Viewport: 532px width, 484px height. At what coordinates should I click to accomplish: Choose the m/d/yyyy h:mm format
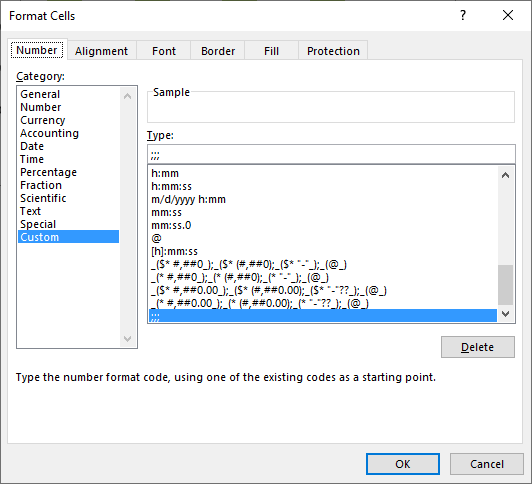pyautogui.click(x=323, y=199)
